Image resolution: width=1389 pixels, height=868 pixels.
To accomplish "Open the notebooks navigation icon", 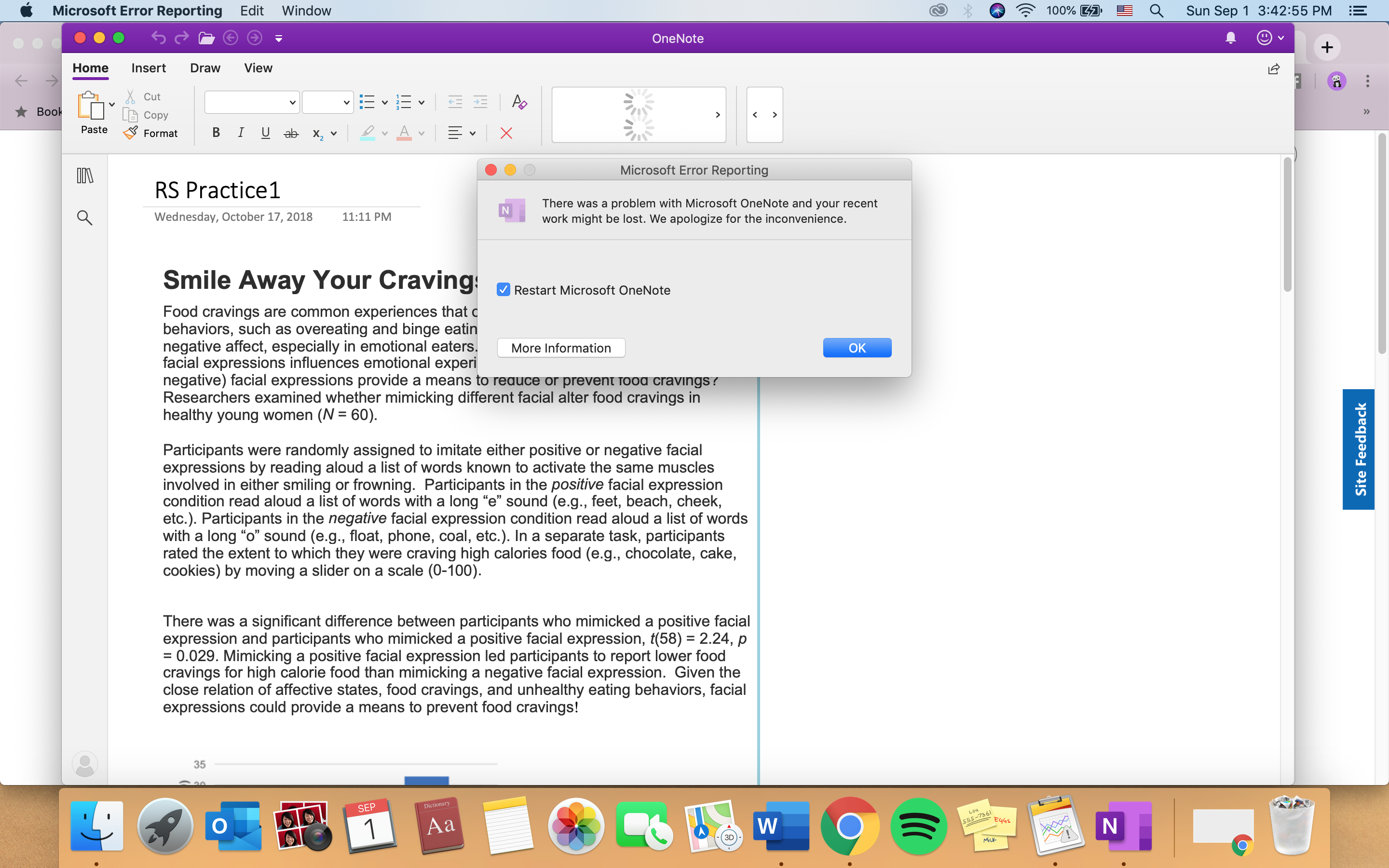I will pyautogui.click(x=85, y=176).
